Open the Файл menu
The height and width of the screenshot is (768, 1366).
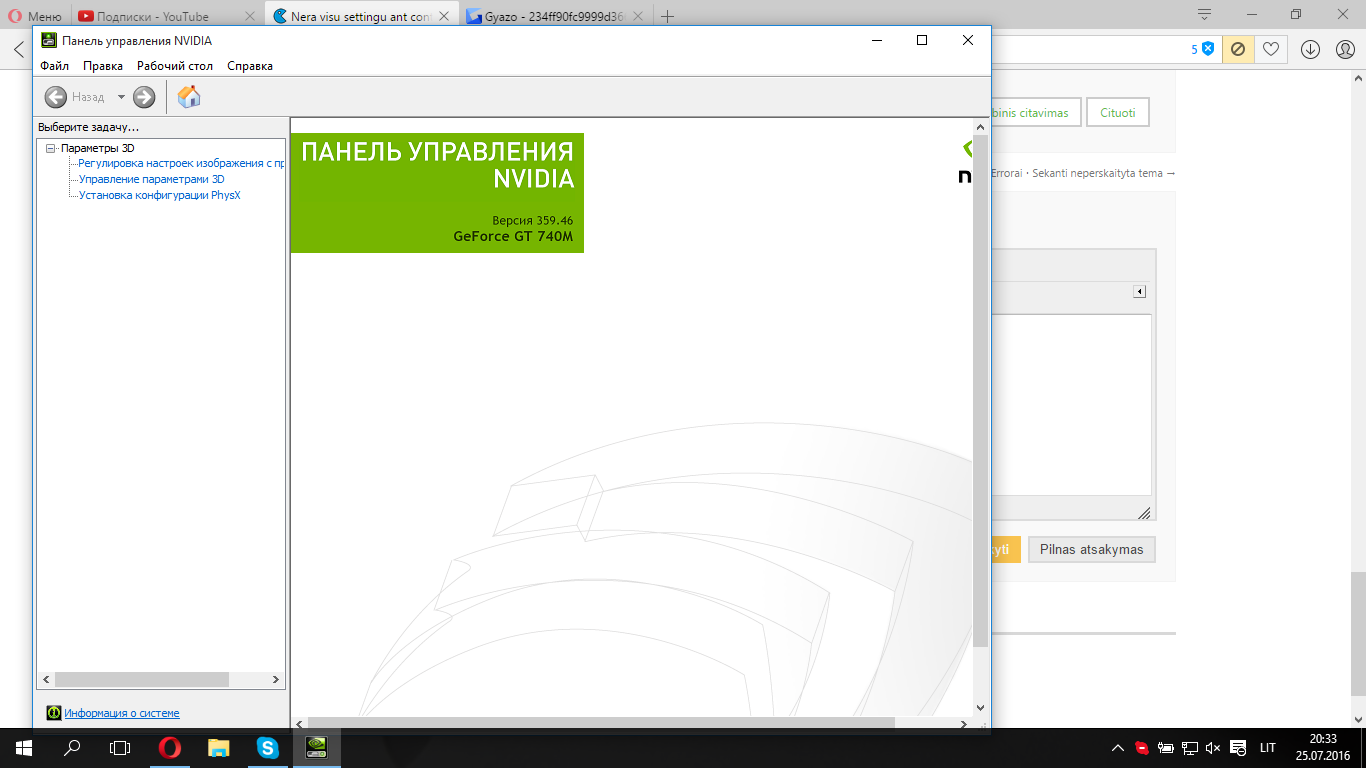point(54,66)
